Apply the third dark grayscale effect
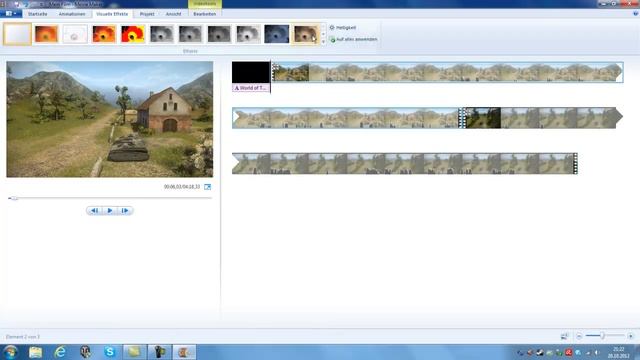The image size is (640, 360). 219,34
